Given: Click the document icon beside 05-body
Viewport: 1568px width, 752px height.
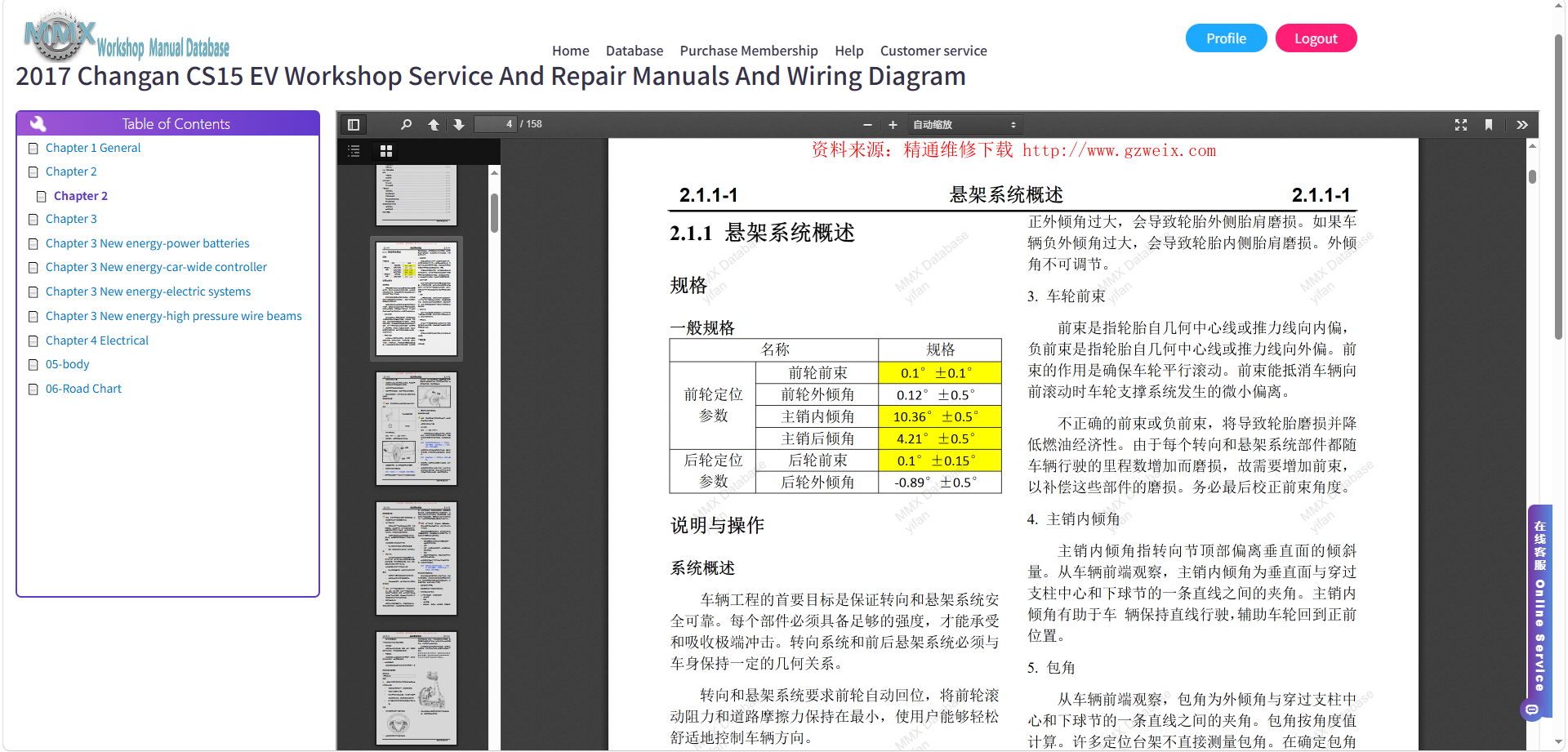Looking at the screenshot, I should 33,365.
